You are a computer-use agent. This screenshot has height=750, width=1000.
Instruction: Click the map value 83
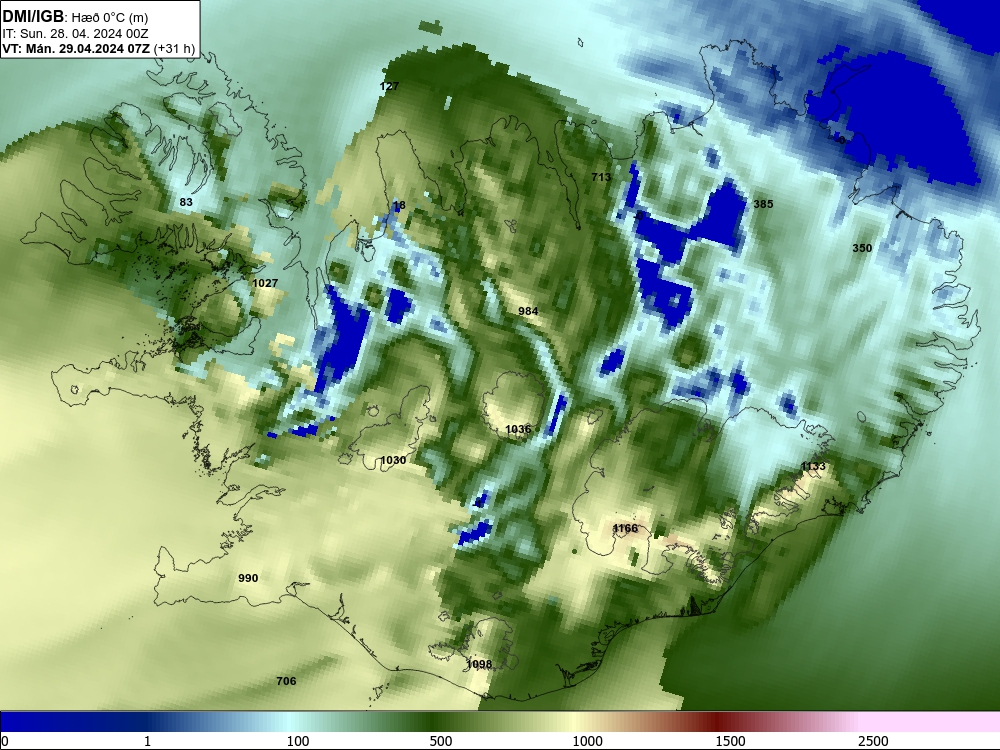pos(186,202)
